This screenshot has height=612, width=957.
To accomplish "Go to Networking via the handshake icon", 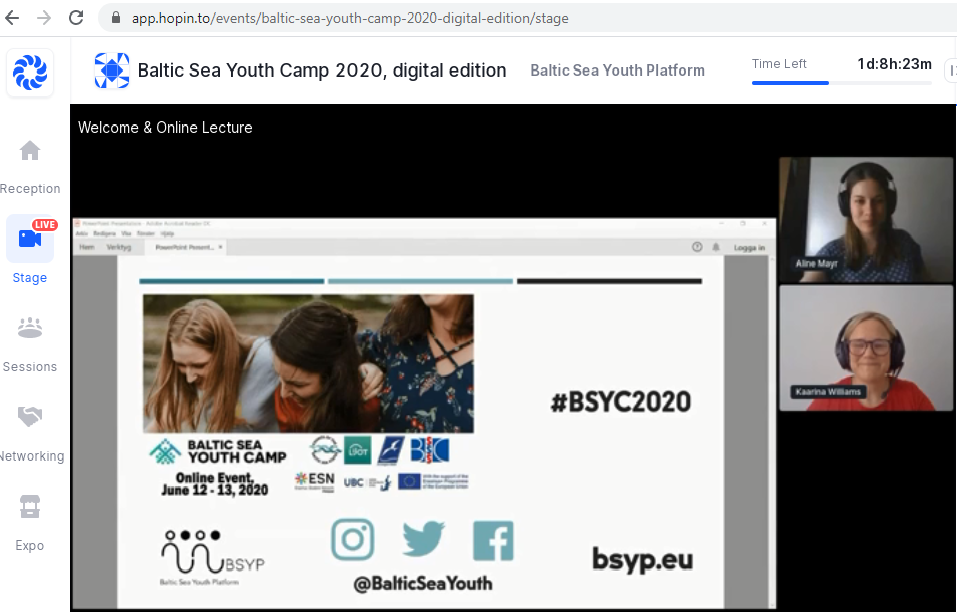I will (30, 417).
